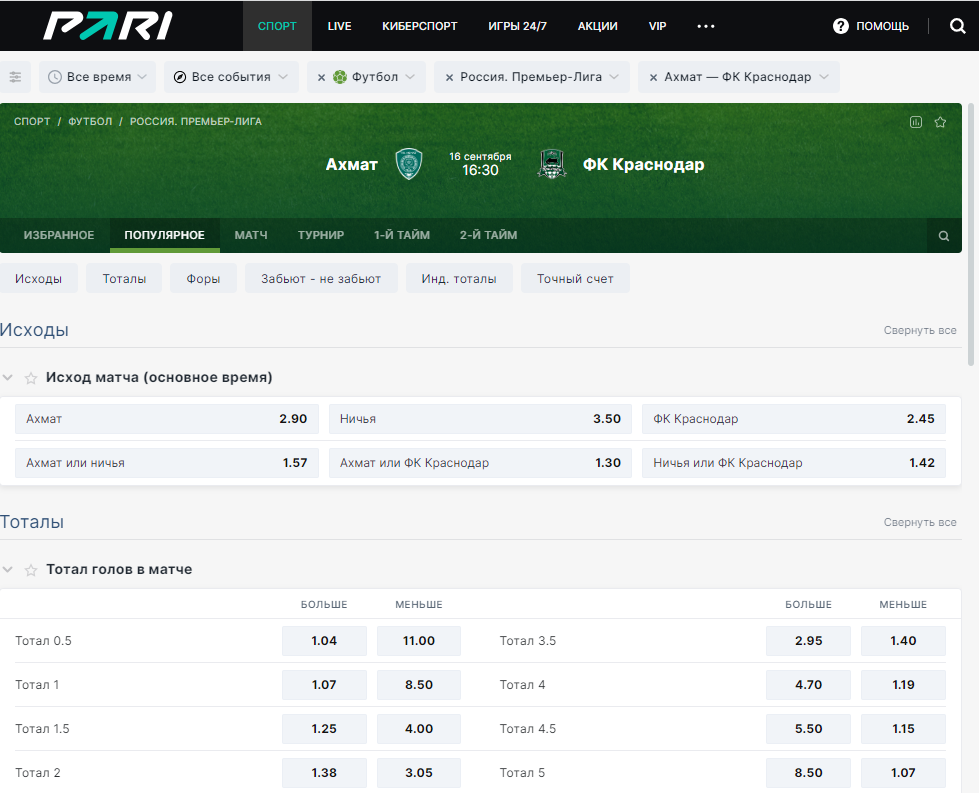Expand the Футбол sport dropdown arrow
Screen dimensions: 979x793
pyautogui.click(x=410, y=77)
